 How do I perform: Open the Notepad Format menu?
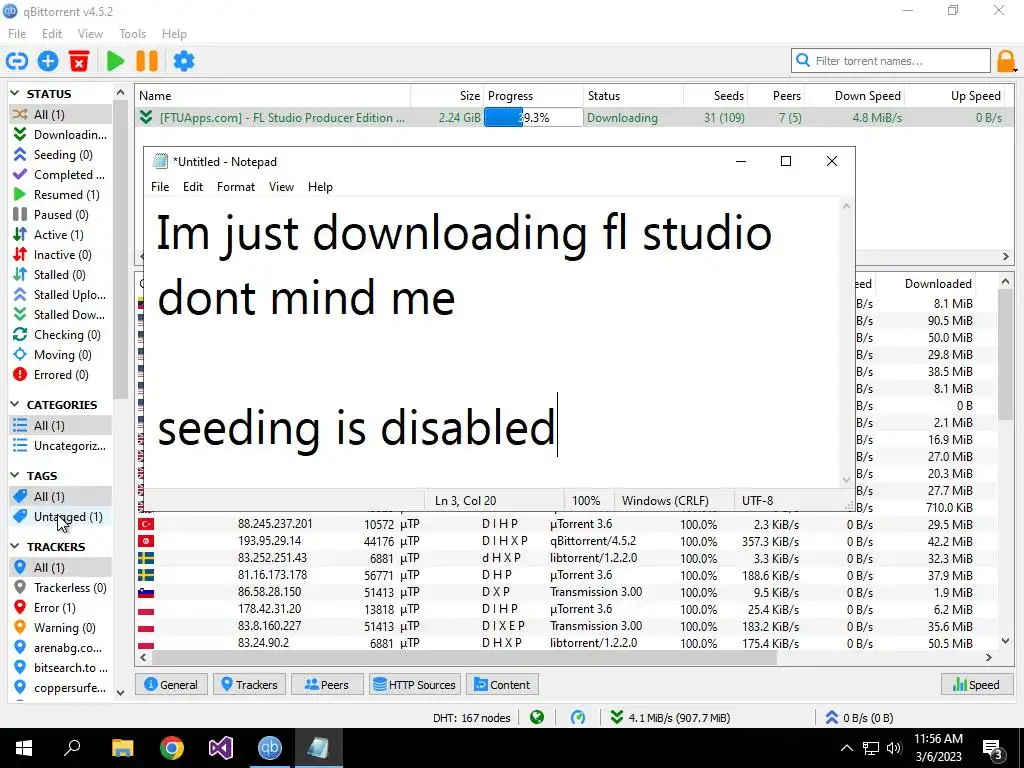pyautogui.click(x=236, y=187)
